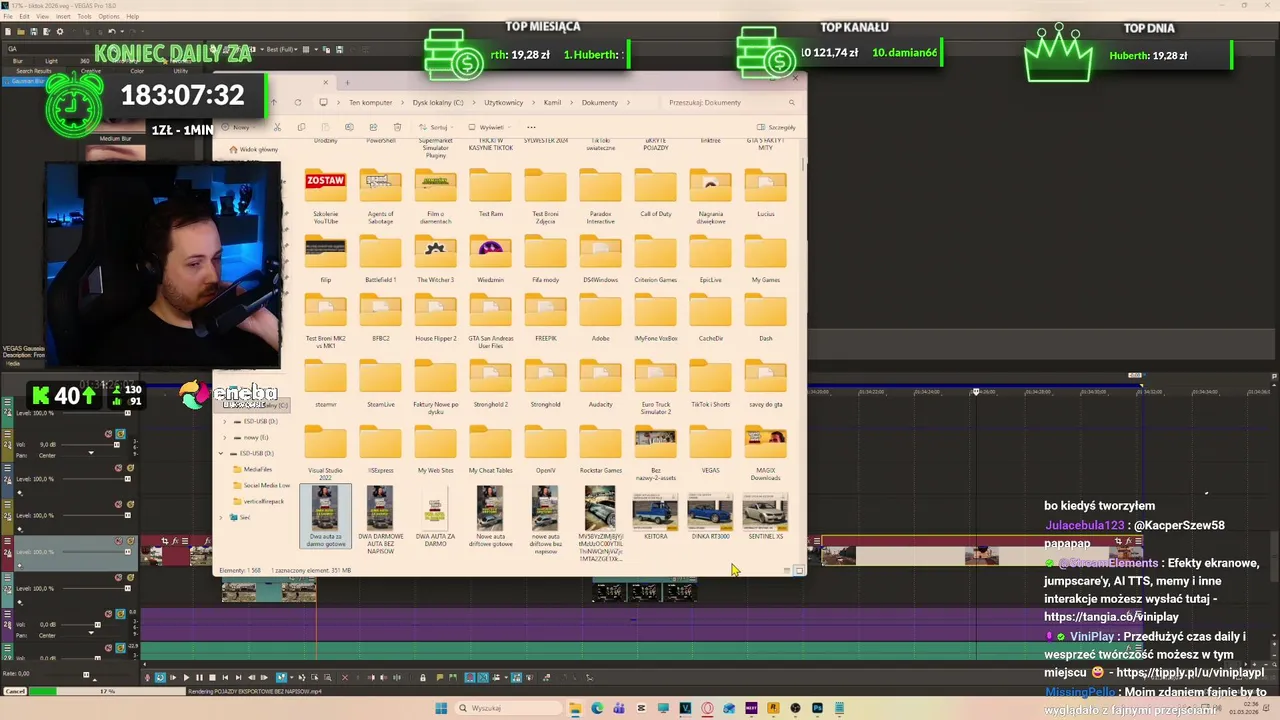Image resolution: width=1280 pixels, height=720 pixels.
Task: Cut the selected file in Explorer toolbar
Action: tap(278, 127)
